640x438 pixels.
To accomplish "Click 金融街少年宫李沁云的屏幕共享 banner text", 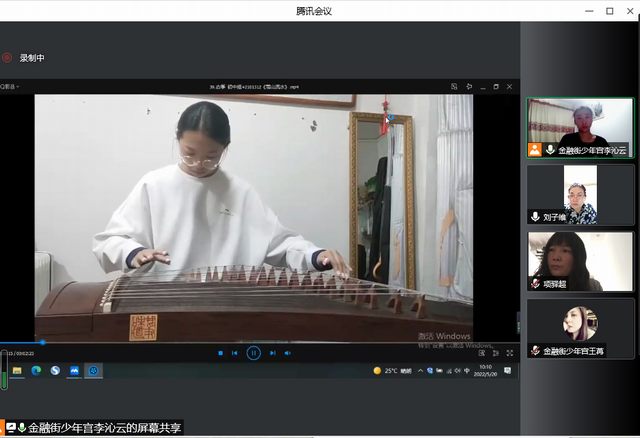I will 104,428.
